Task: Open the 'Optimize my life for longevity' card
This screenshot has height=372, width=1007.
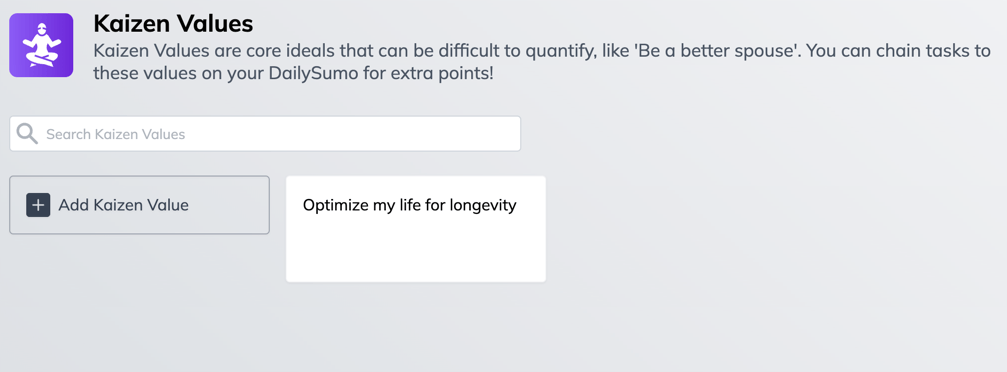Action: tap(416, 229)
